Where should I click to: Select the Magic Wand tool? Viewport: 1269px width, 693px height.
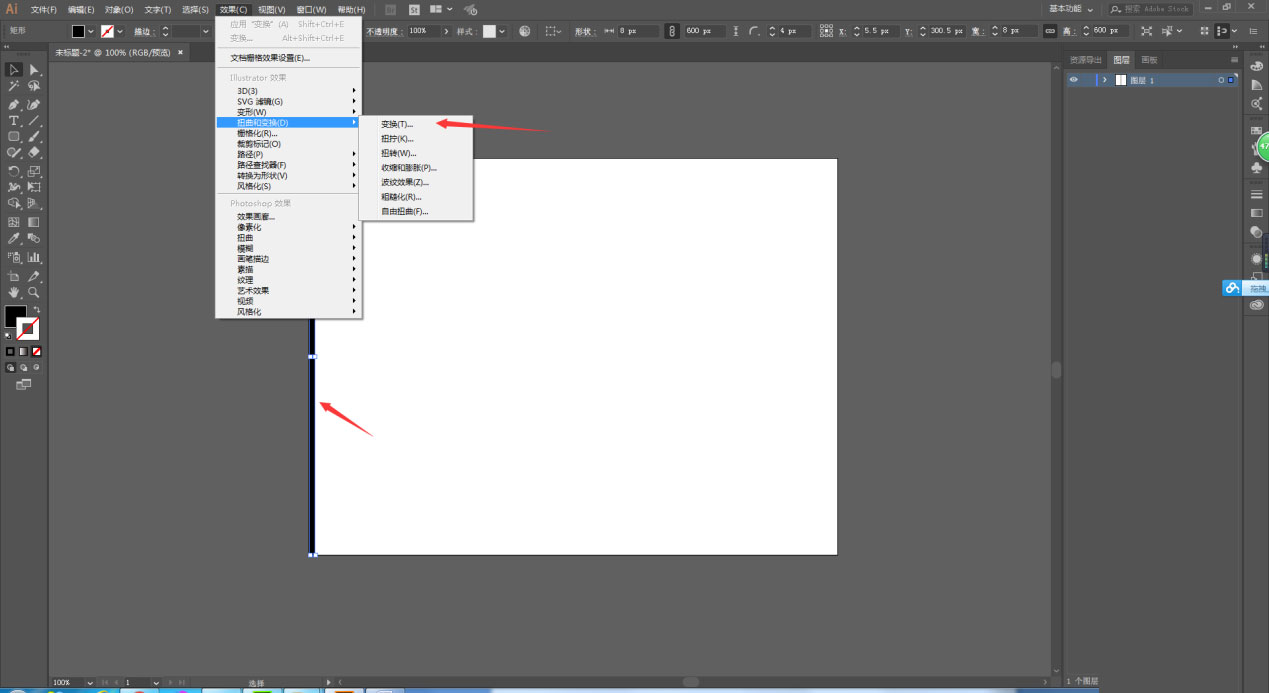pos(14,87)
